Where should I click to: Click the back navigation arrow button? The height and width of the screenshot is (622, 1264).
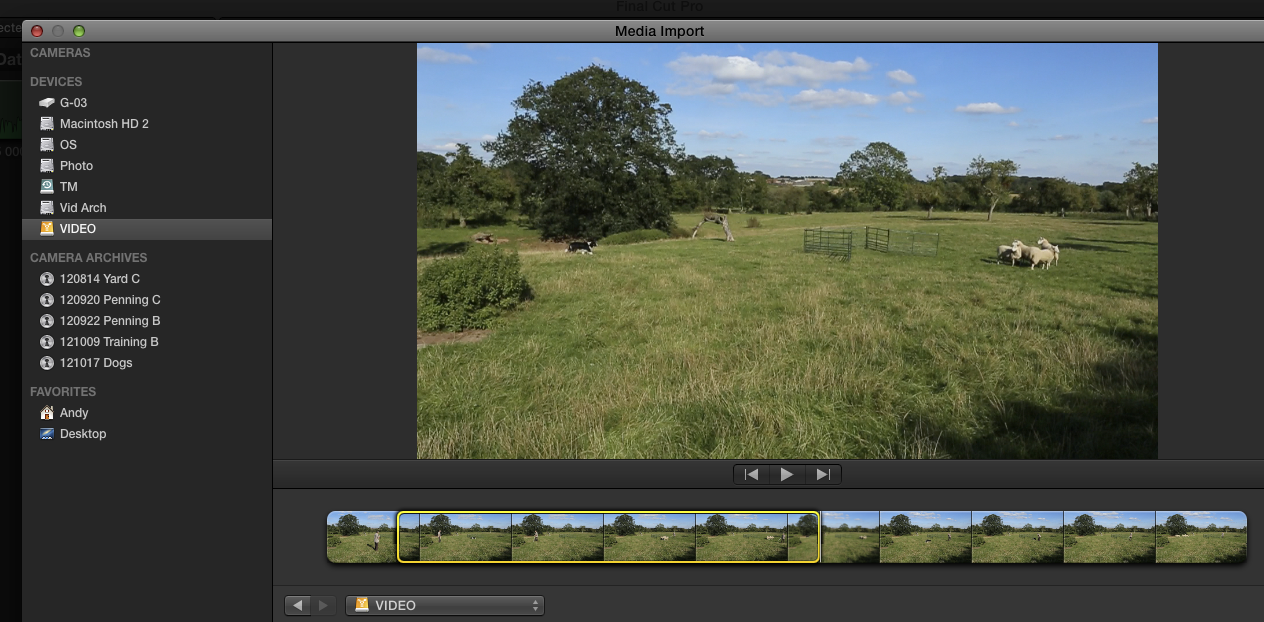click(298, 605)
